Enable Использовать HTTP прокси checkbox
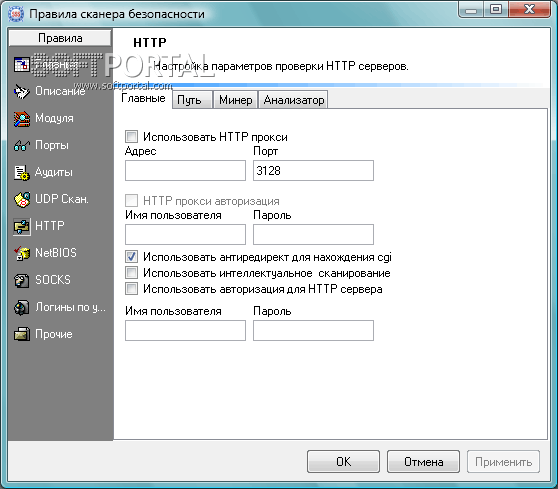The image size is (558, 489). [131, 136]
